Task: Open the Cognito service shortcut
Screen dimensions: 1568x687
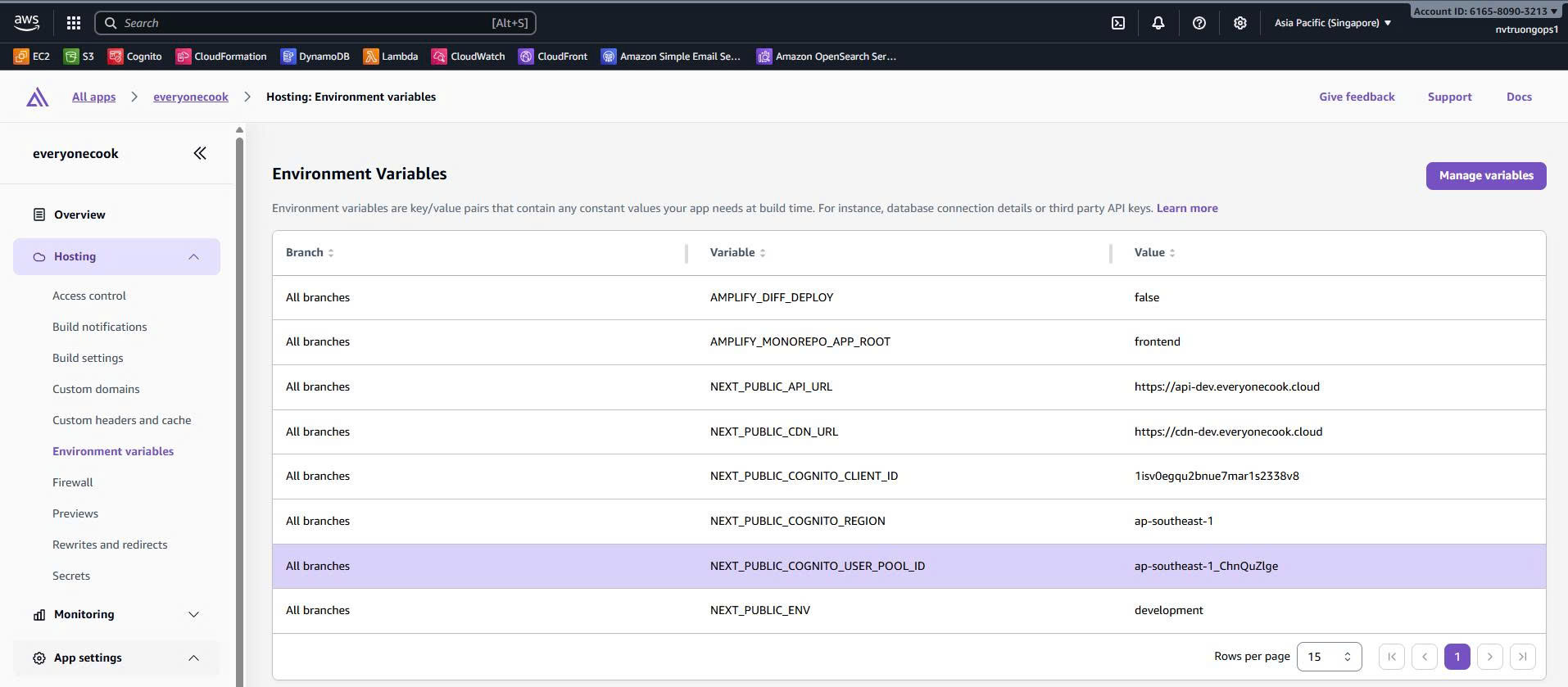Action: [x=135, y=56]
